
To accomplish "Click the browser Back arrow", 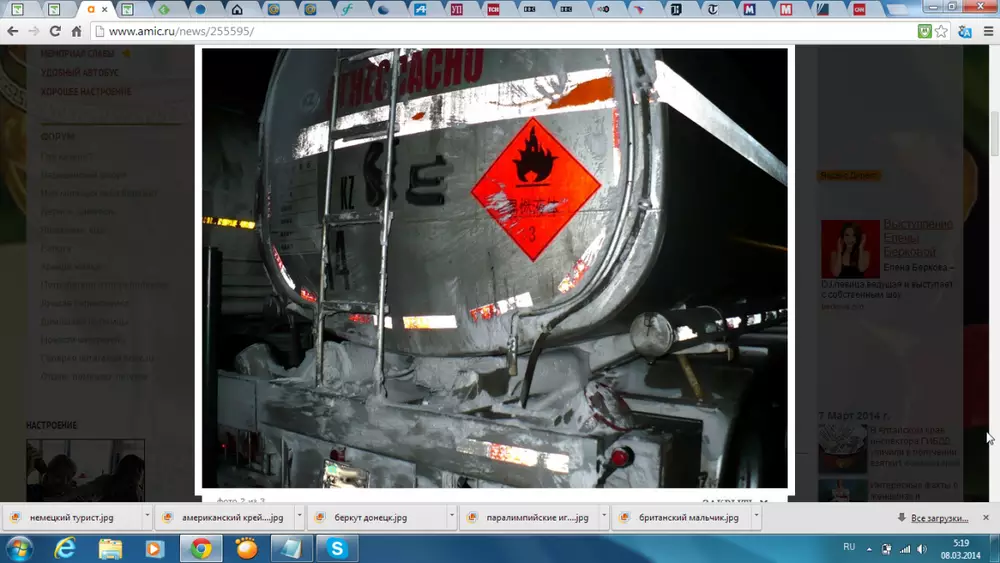I will coord(13,31).
